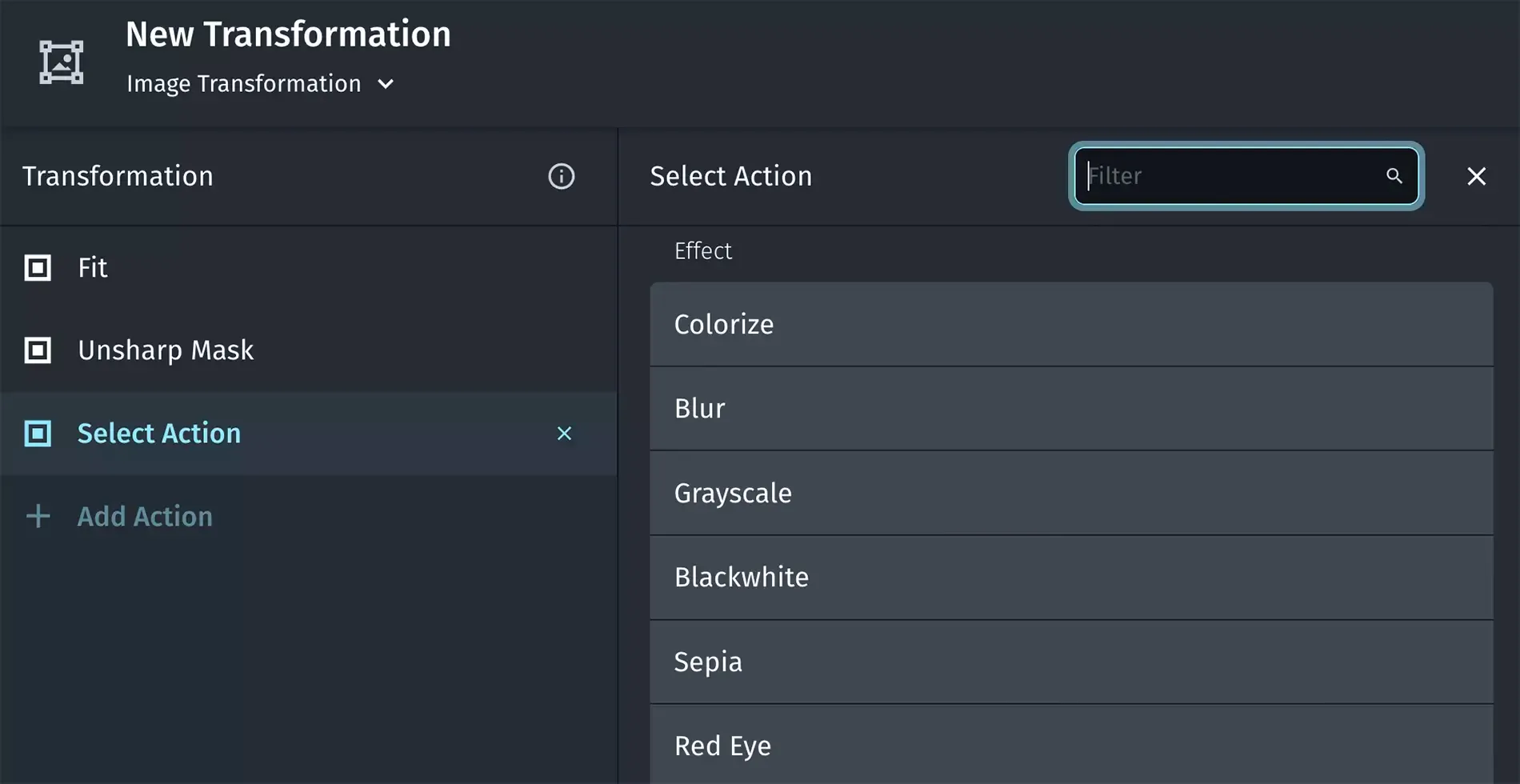Select the Fit action in the list
The height and width of the screenshot is (784, 1520).
click(x=93, y=268)
